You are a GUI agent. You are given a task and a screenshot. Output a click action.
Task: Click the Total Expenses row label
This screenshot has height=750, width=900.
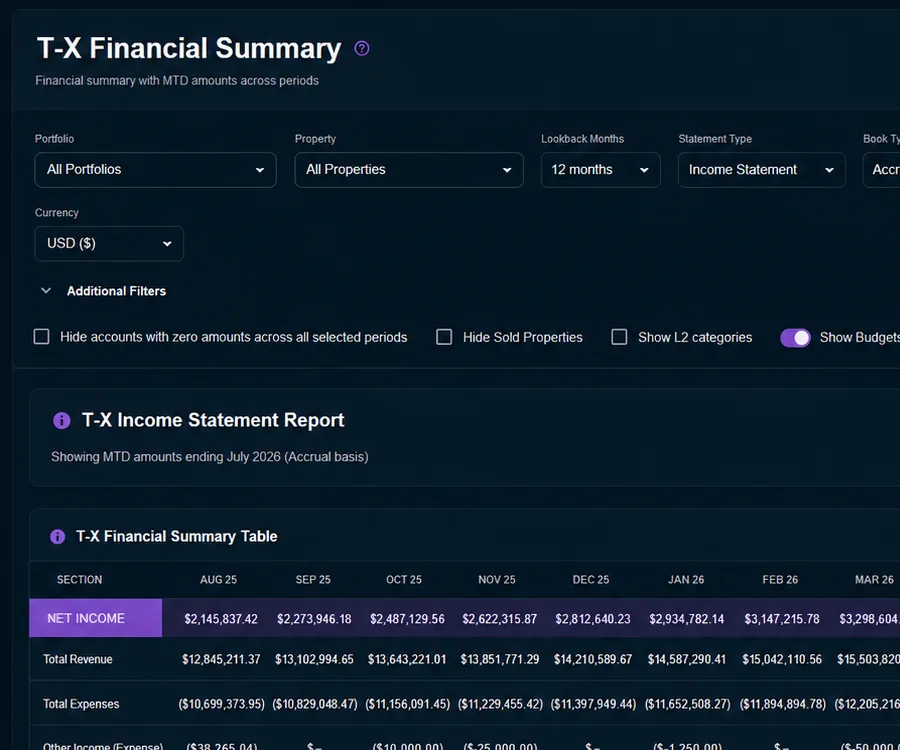[81, 704]
